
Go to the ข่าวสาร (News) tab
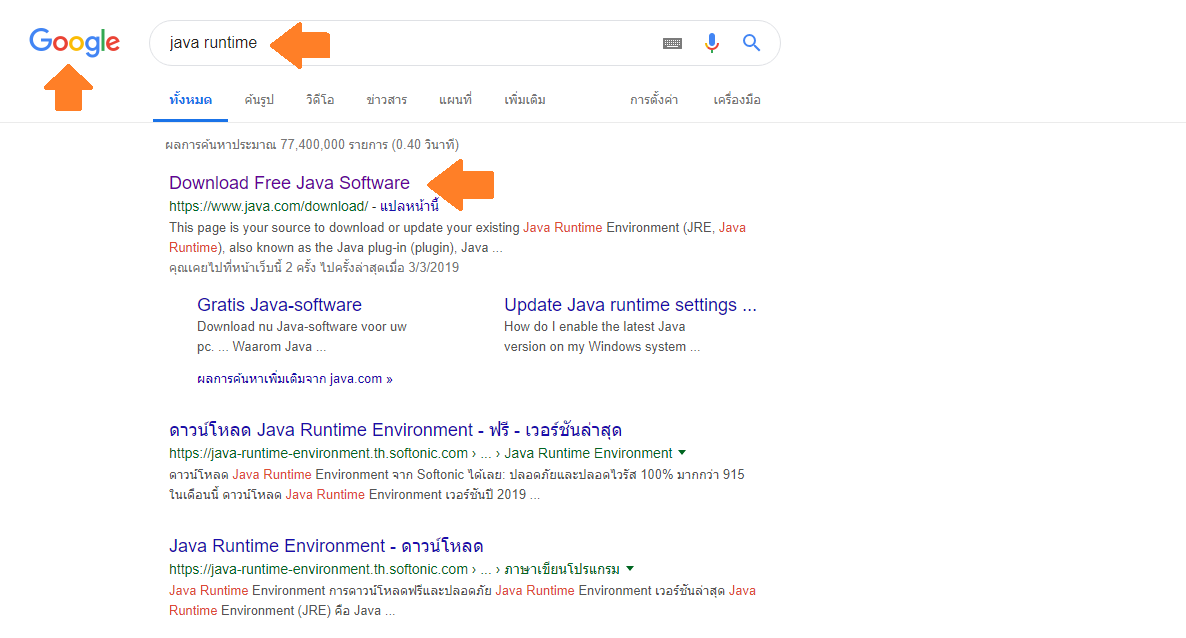(386, 100)
